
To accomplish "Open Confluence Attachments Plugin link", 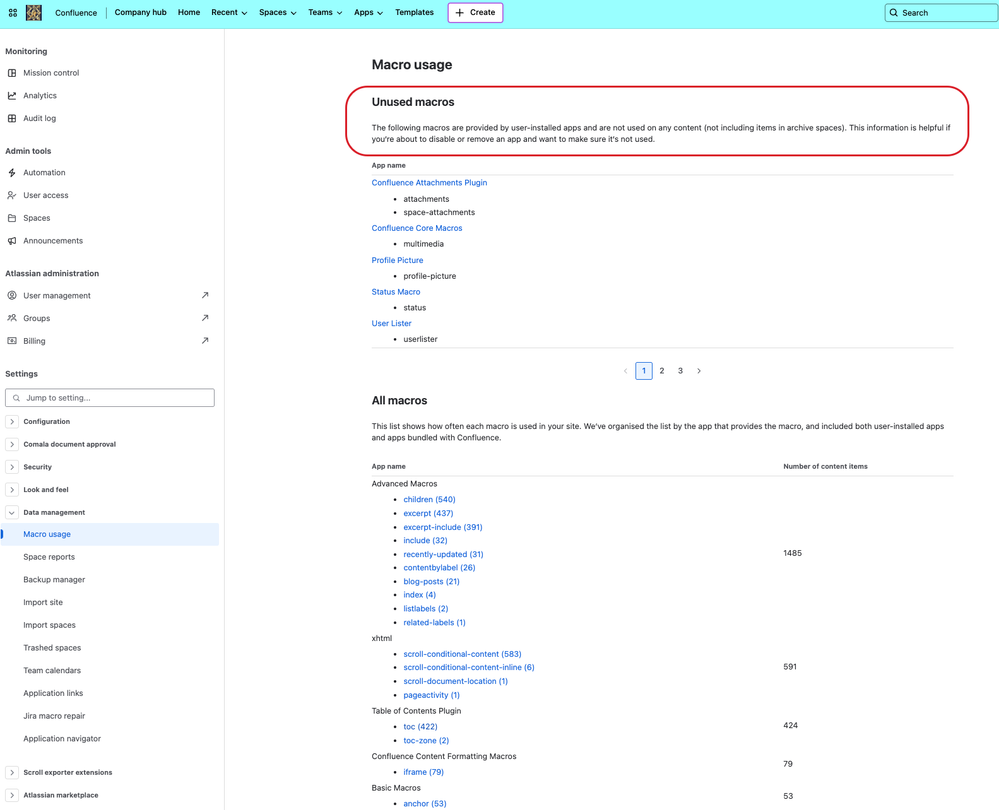I will click(x=429, y=183).
